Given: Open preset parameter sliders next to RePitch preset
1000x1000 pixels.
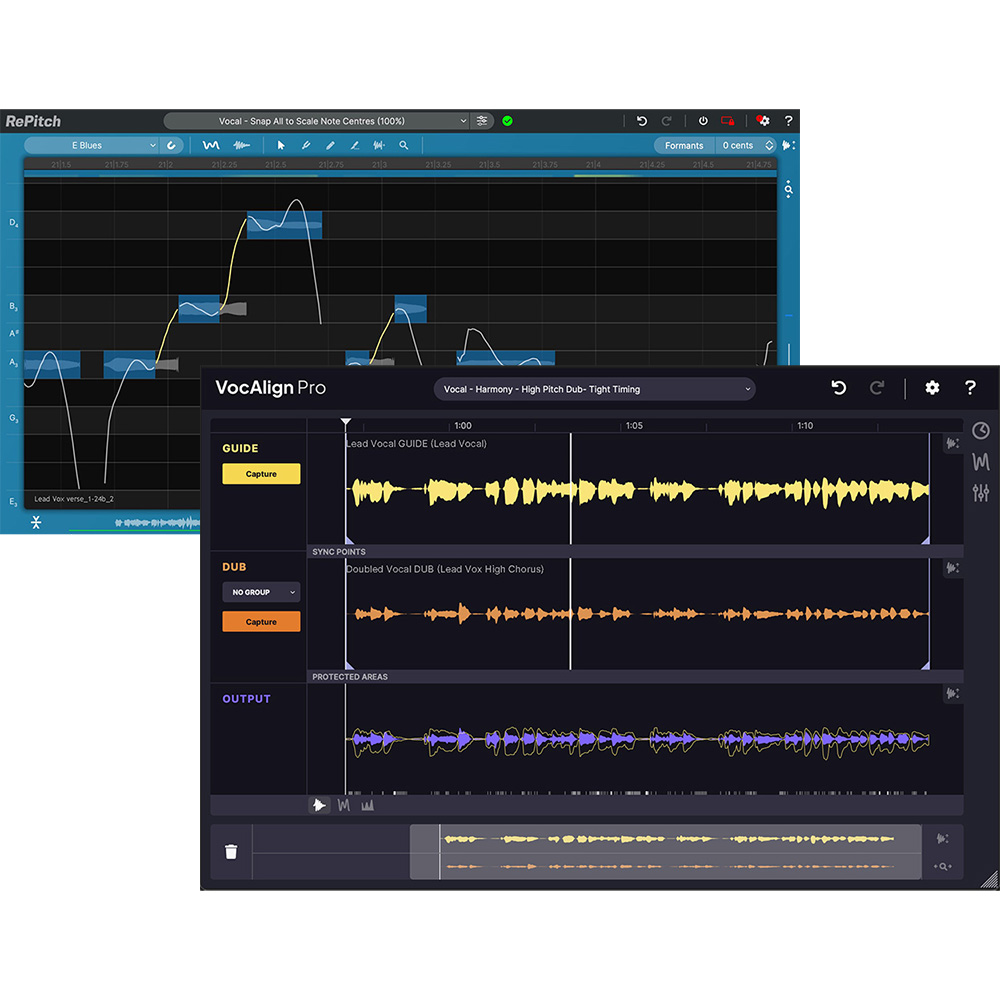Looking at the screenshot, I should 482,121.
